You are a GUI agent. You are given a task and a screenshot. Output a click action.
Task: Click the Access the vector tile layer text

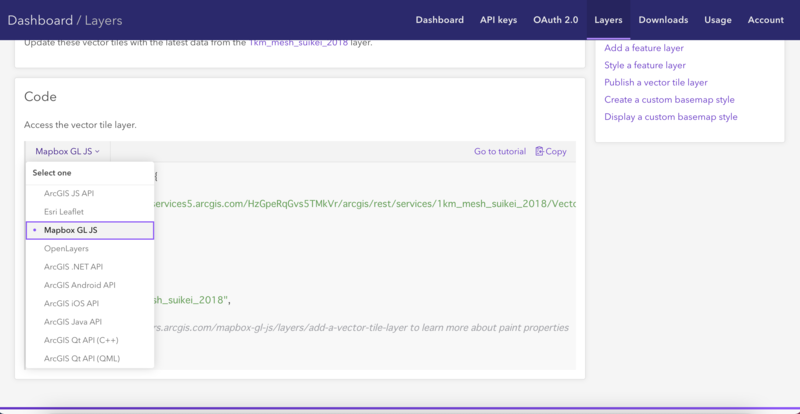pos(80,125)
